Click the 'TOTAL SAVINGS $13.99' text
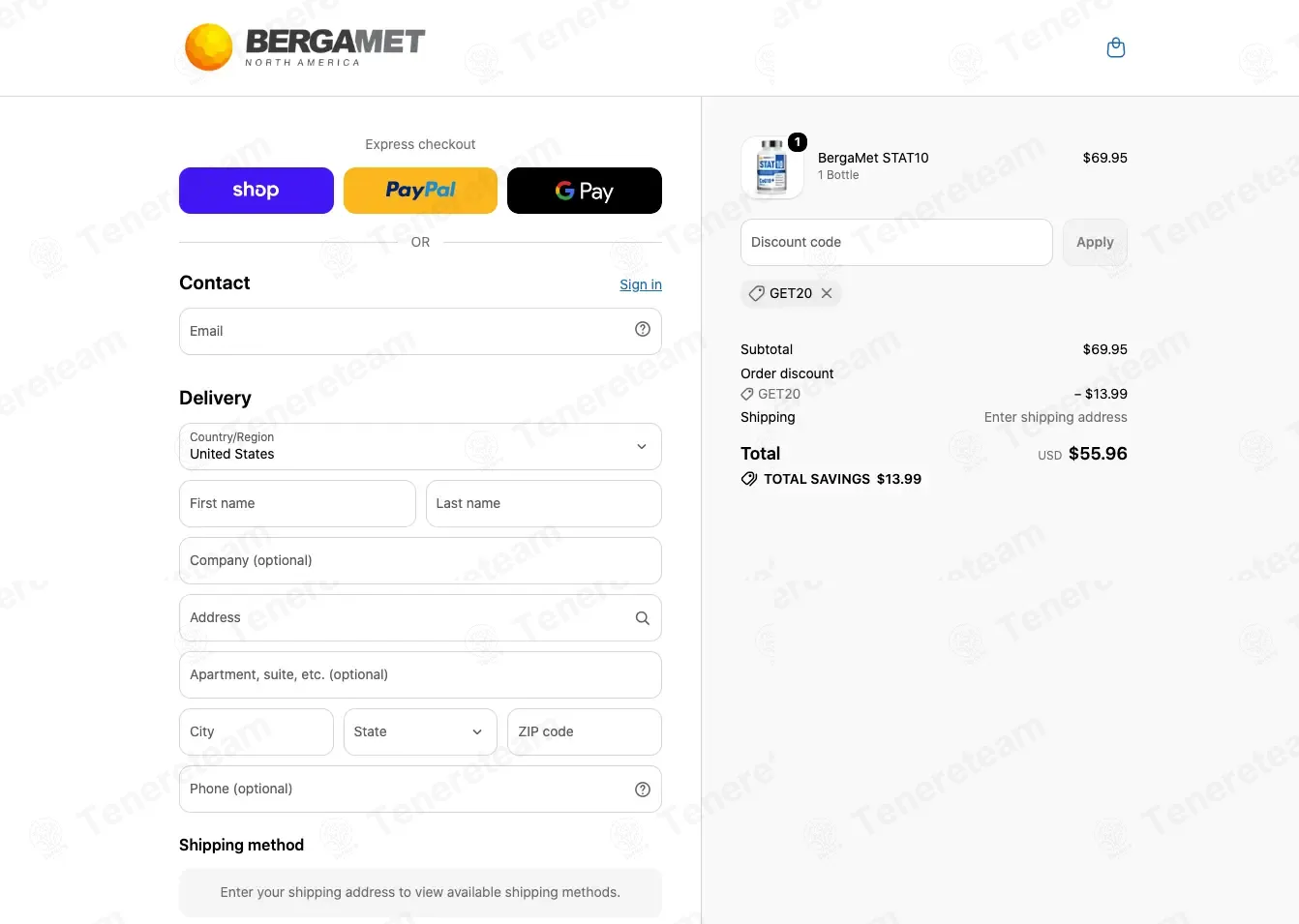 coord(842,479)
